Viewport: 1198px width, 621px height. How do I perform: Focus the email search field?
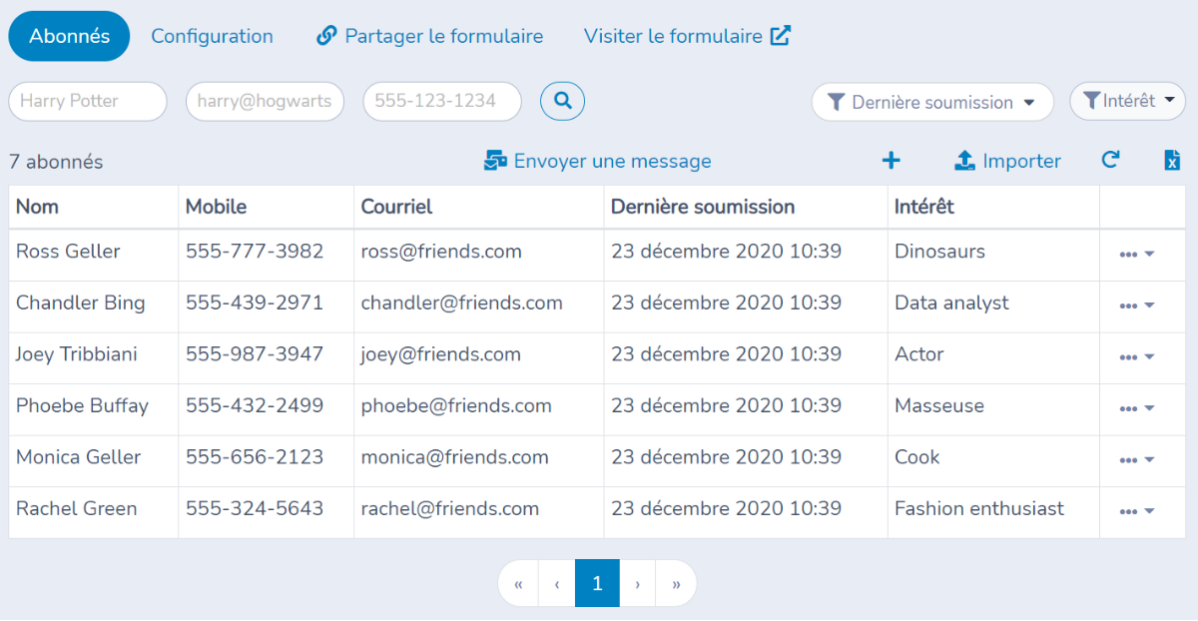265,101
